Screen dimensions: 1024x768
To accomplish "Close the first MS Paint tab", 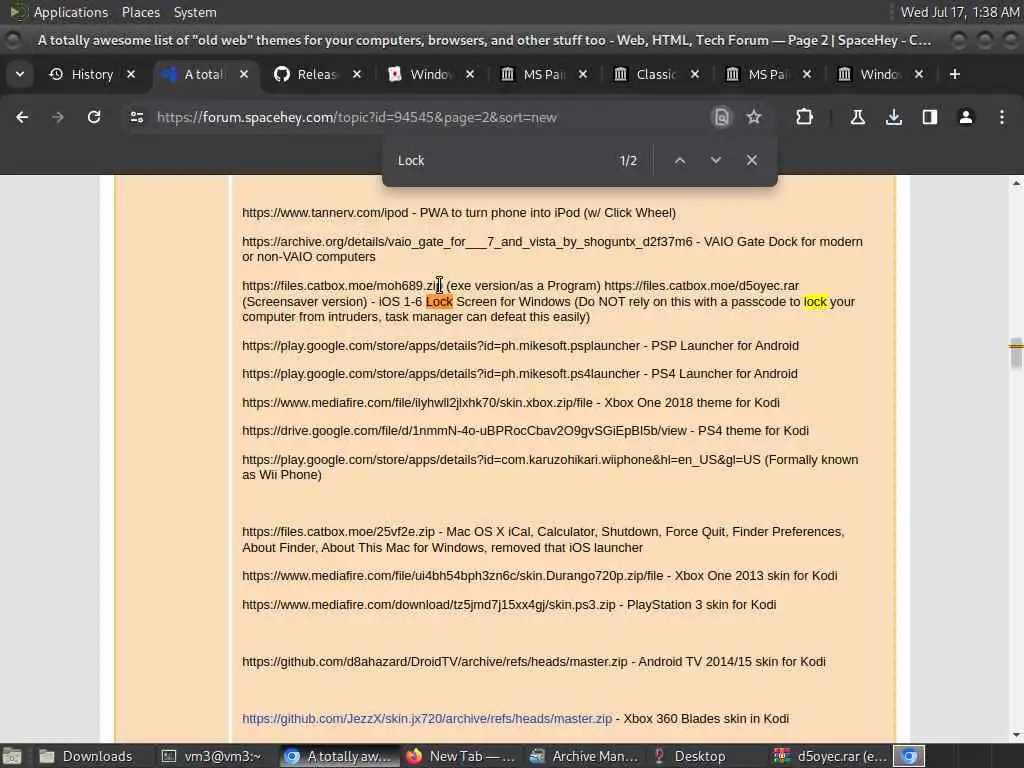I will (x=583, y=74).
